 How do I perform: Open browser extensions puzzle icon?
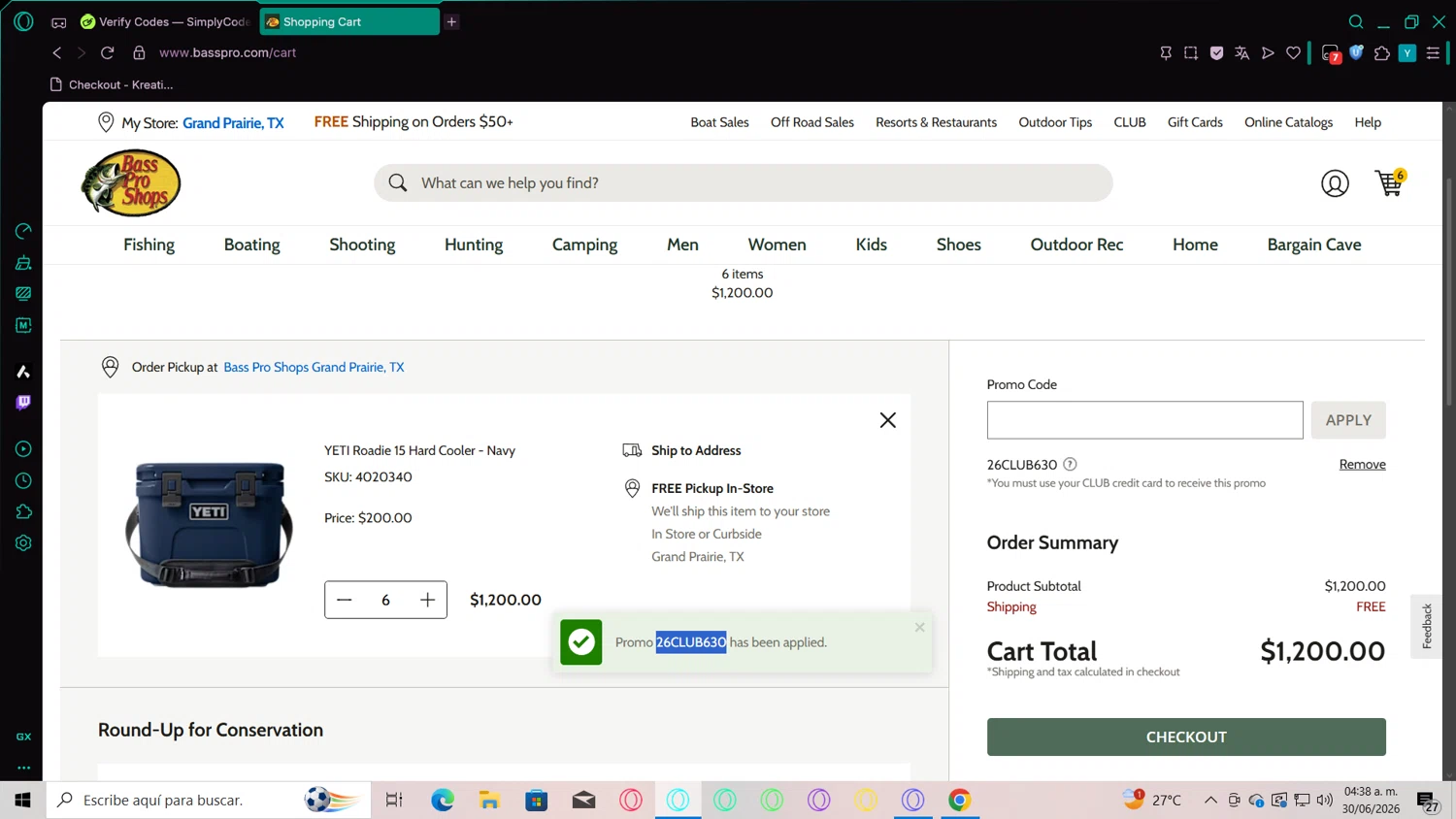click(1381, 52)
